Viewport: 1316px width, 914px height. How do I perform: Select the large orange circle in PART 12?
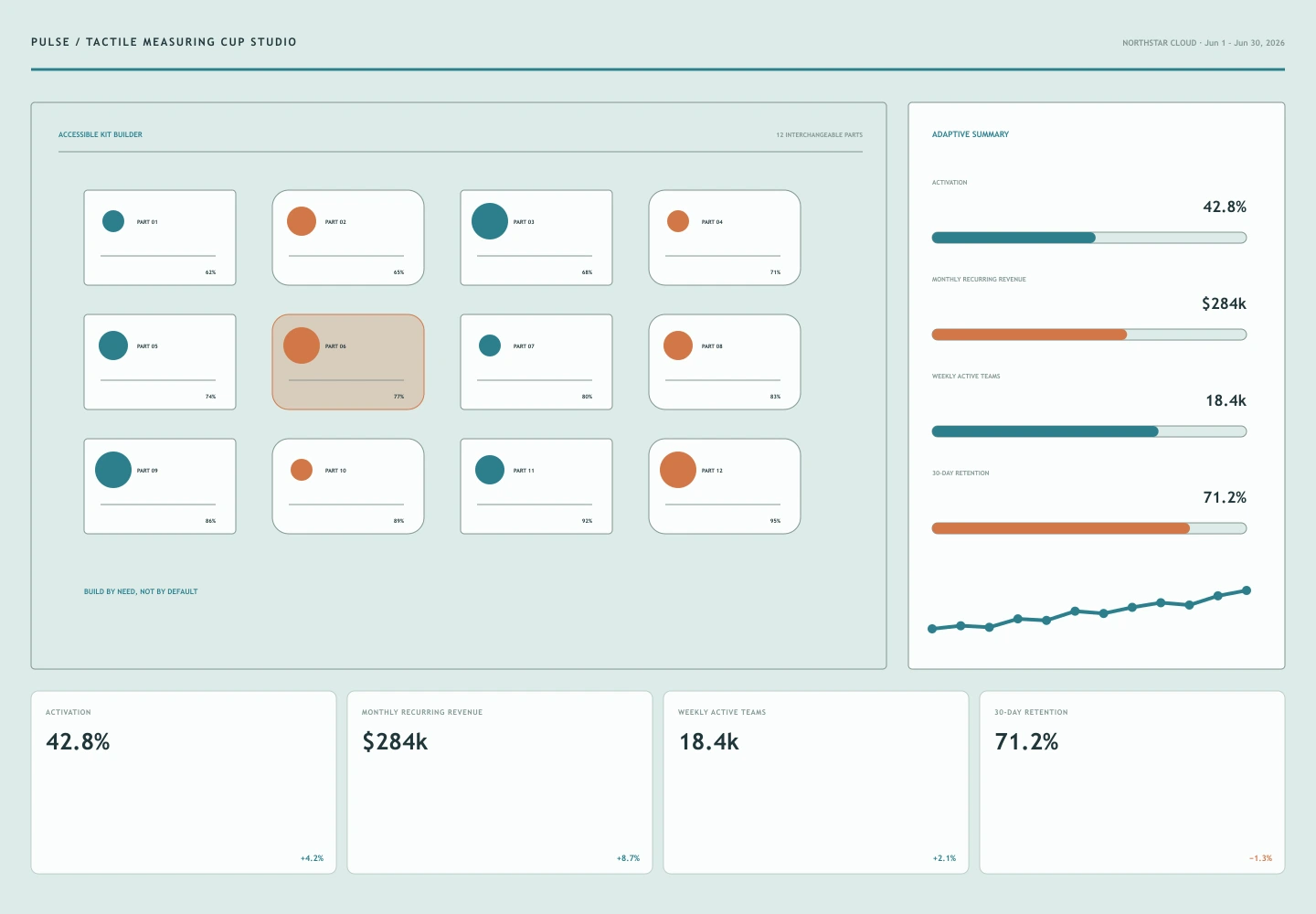(678, 470)
